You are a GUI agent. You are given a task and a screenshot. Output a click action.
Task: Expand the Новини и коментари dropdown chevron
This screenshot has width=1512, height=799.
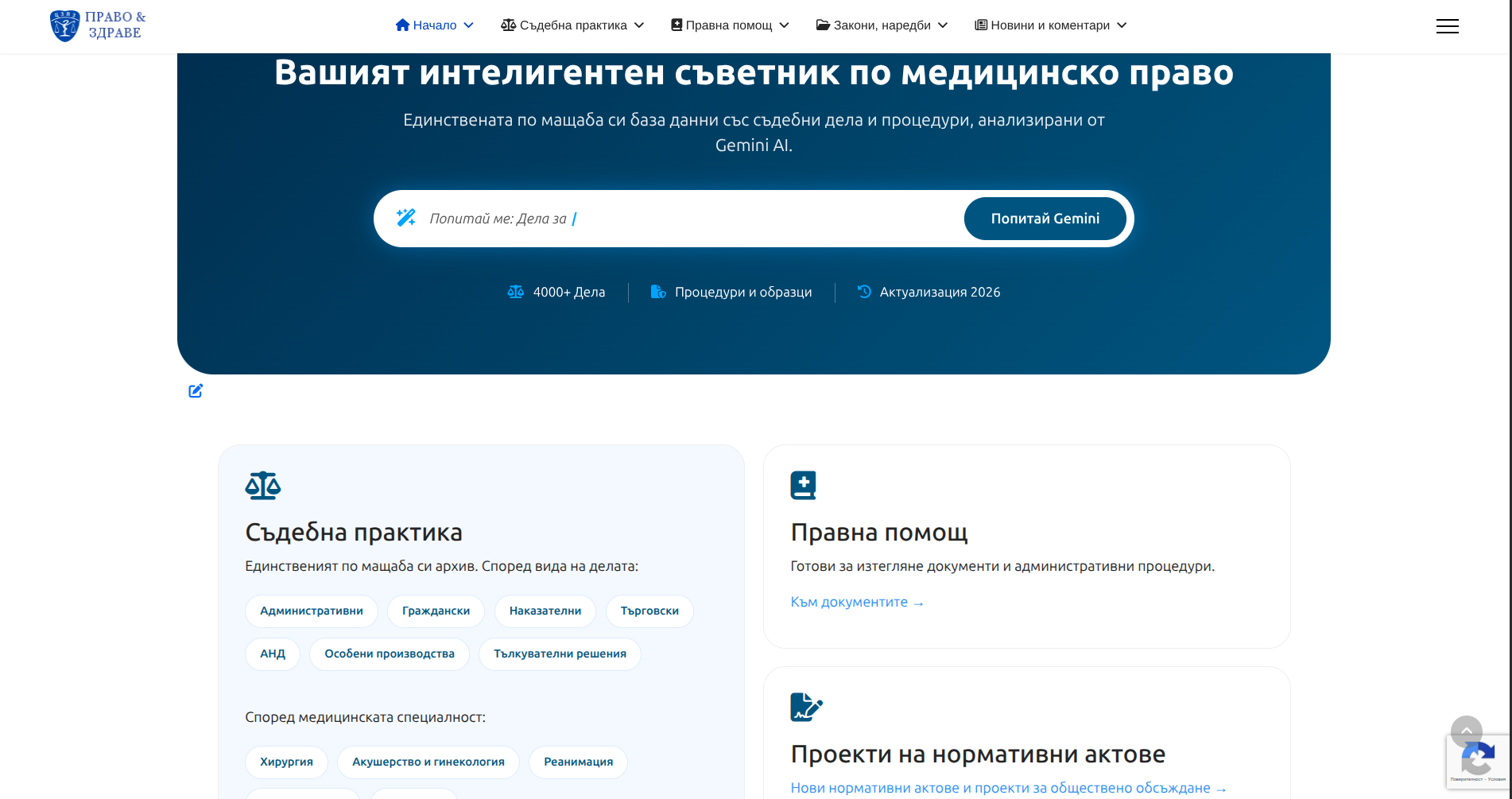(1122, 25)
